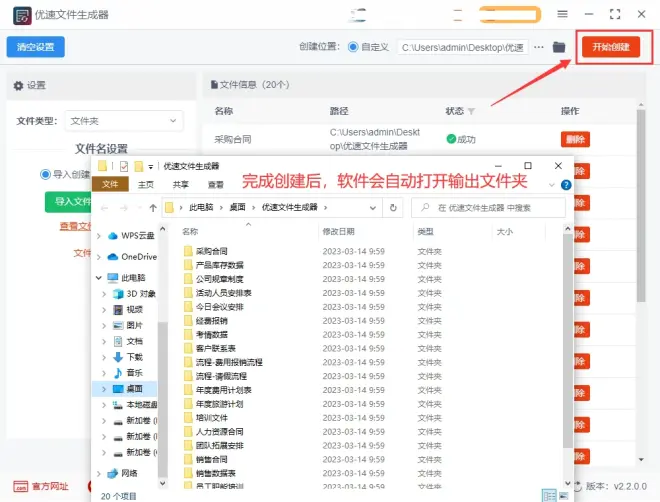Expand the 网络 tree node

tap(98, 474)
